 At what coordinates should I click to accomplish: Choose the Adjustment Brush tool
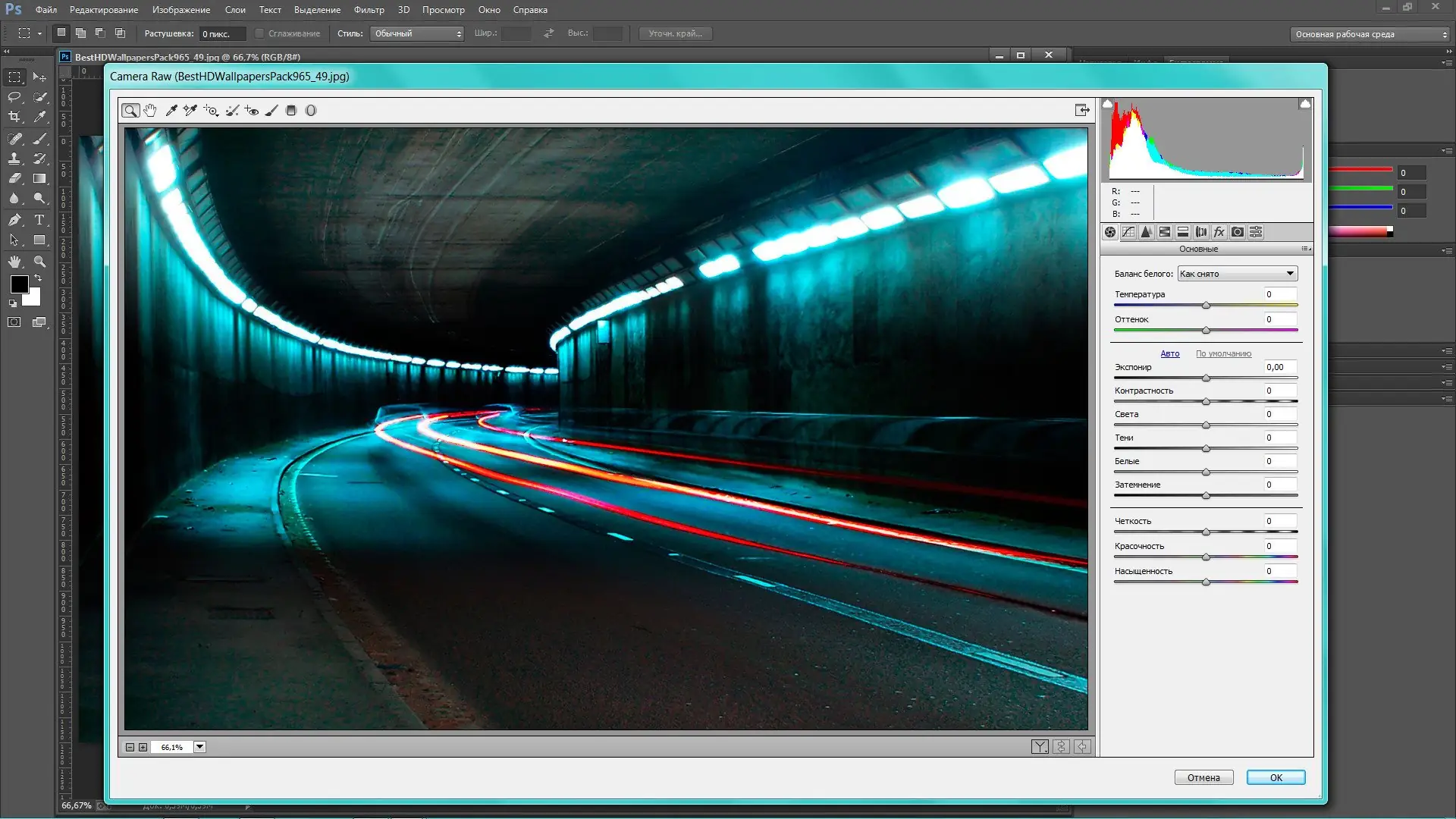(x=271, y=111)
